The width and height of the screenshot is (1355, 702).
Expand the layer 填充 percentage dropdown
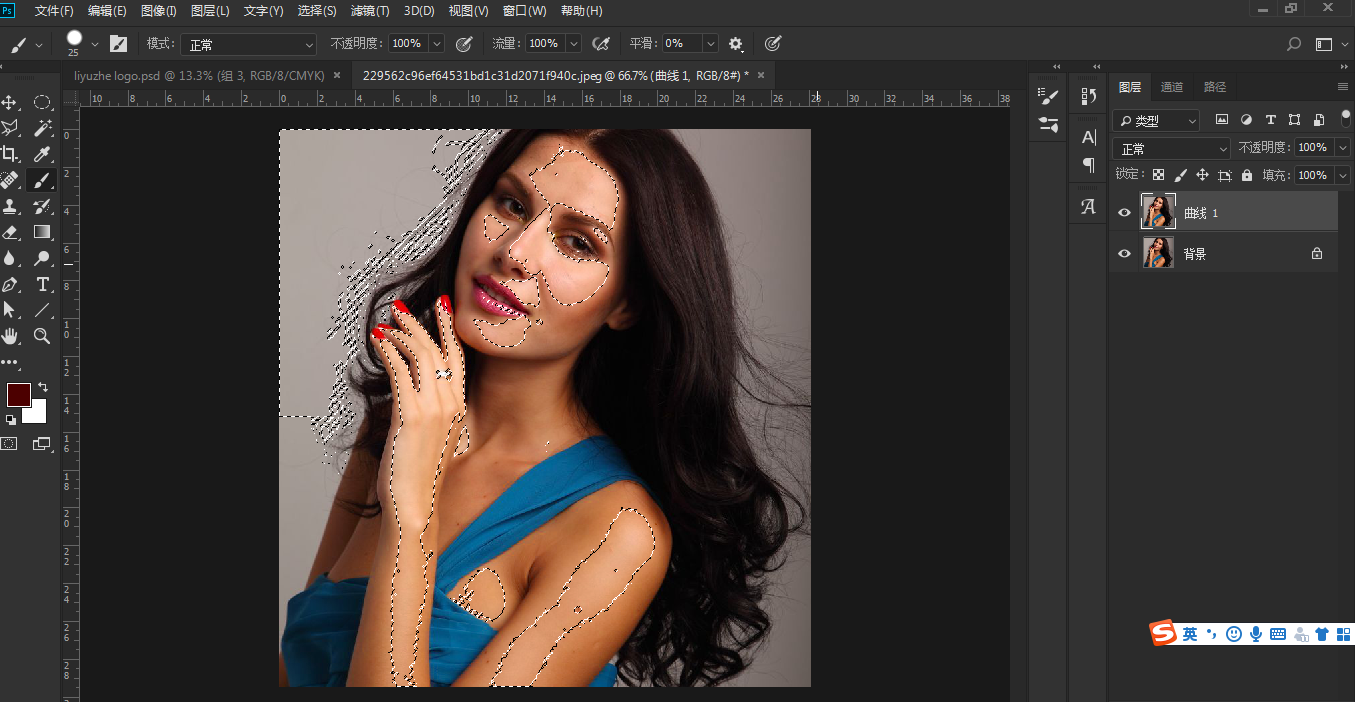pyautogui.click(x=1342, y=175)
